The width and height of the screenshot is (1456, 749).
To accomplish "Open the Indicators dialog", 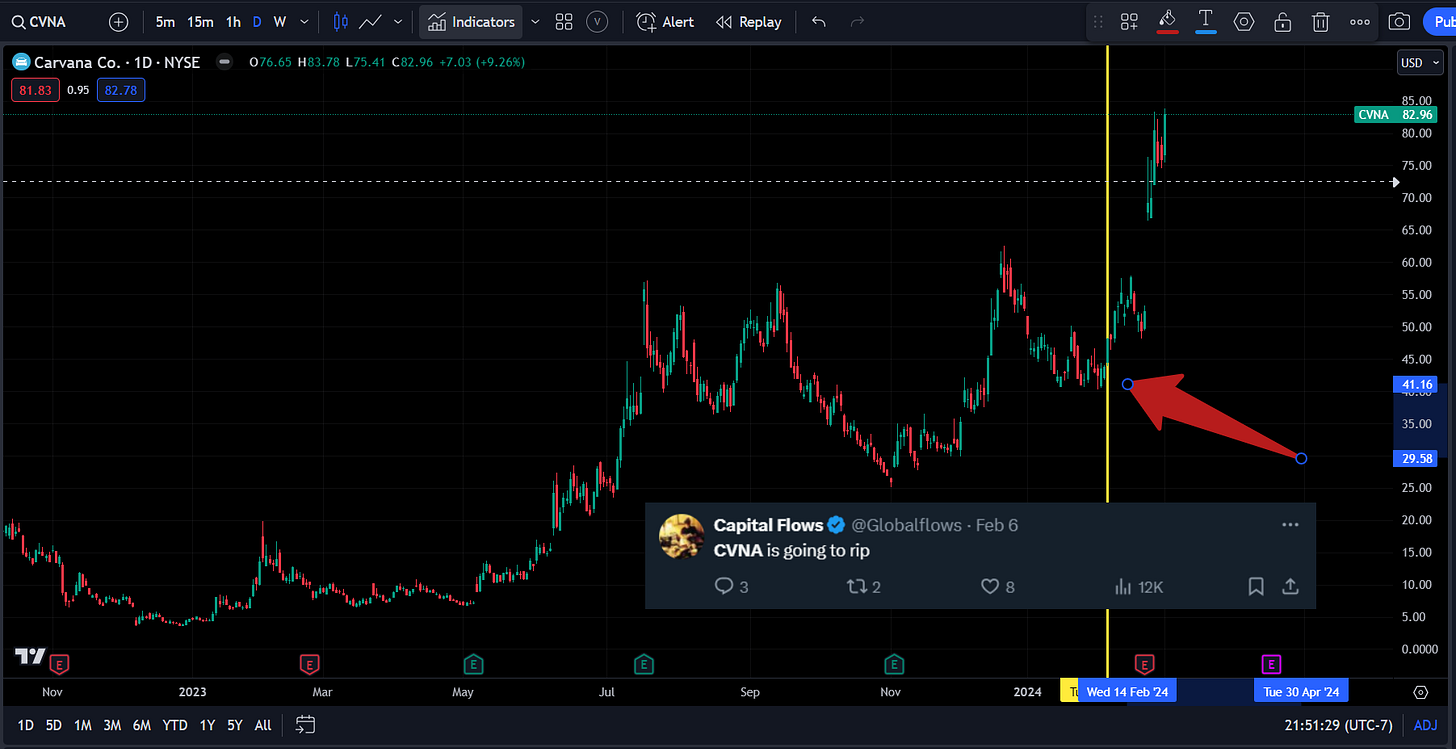I will [x=471, y=22].
